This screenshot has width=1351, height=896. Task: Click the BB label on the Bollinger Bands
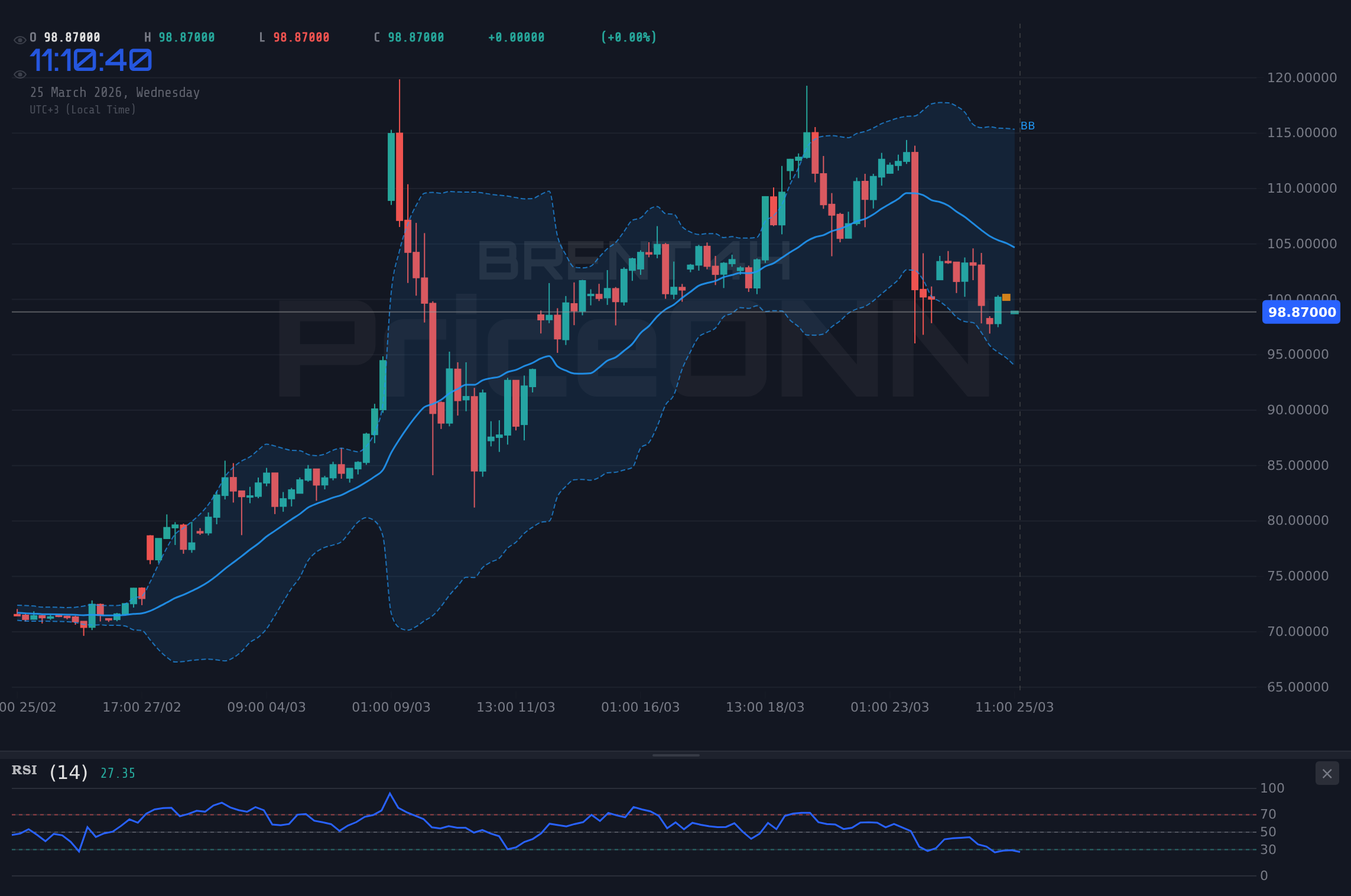point(1027,125)
